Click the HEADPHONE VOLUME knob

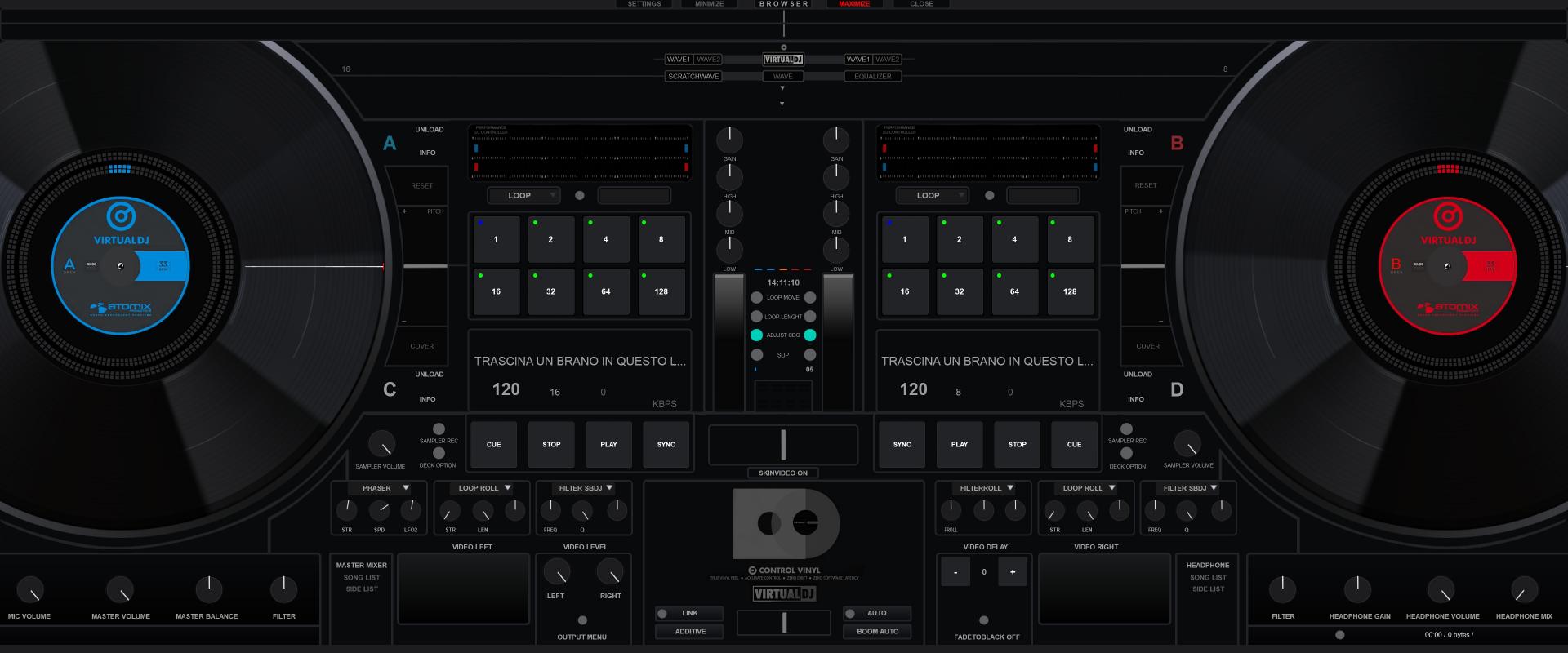pos(1441,589)
